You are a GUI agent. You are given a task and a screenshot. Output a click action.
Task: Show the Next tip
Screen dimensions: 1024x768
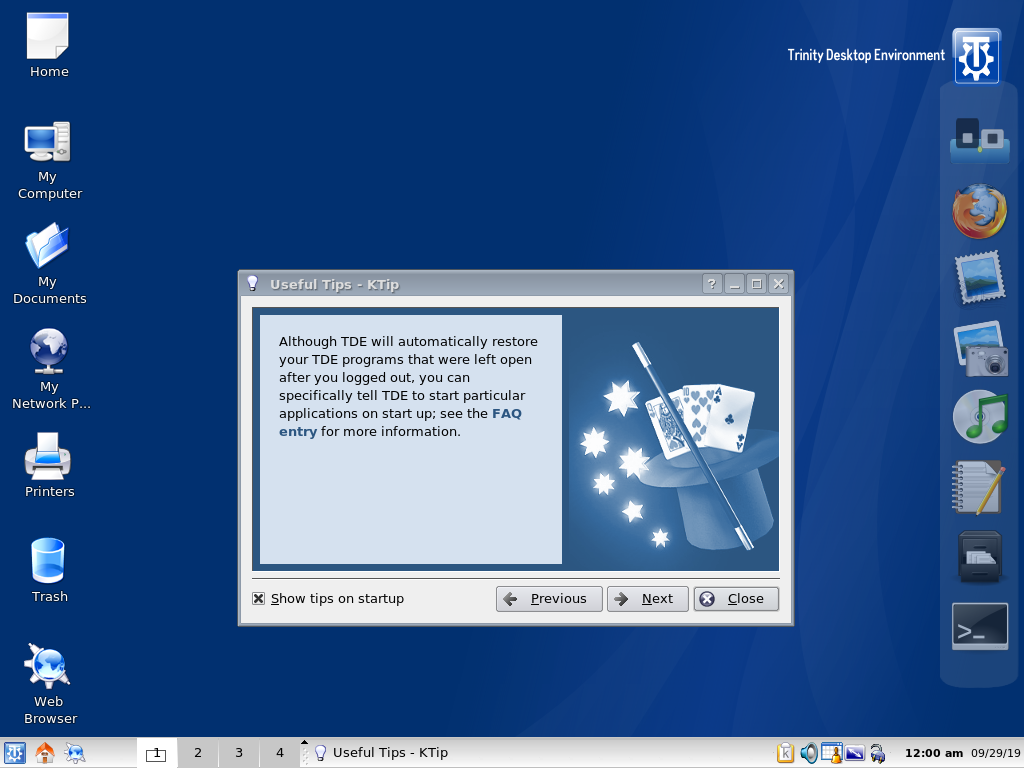click(x=648, y=599)
